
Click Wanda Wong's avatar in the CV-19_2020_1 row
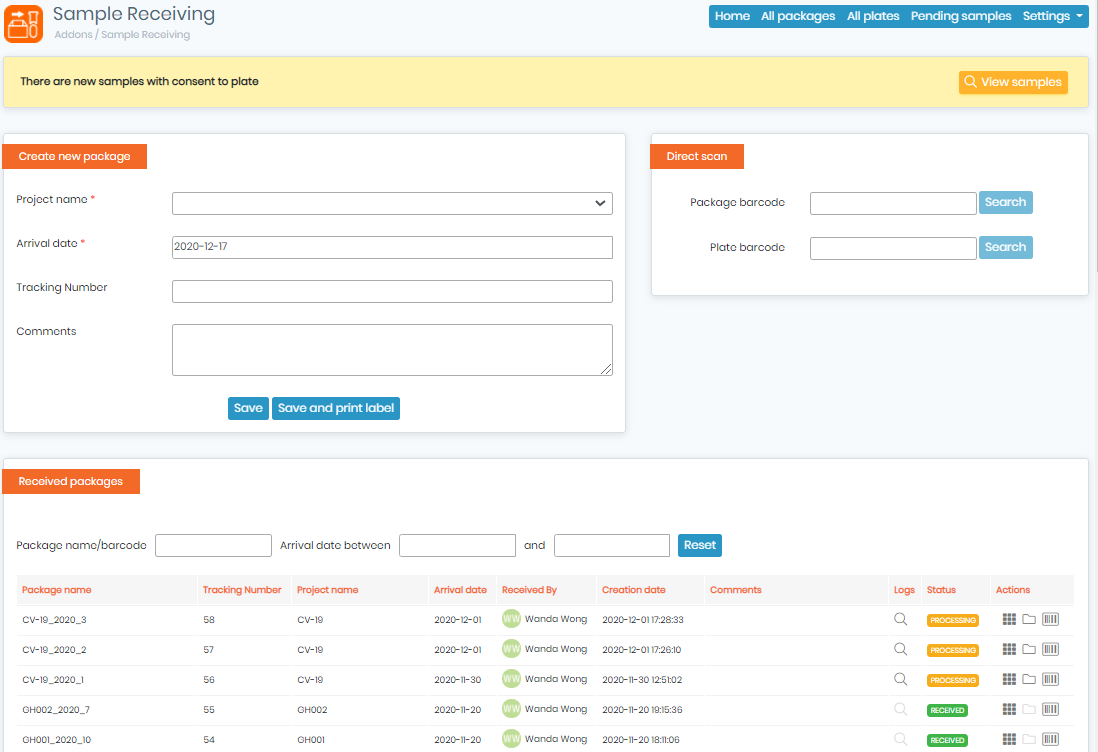click(511, 679)
